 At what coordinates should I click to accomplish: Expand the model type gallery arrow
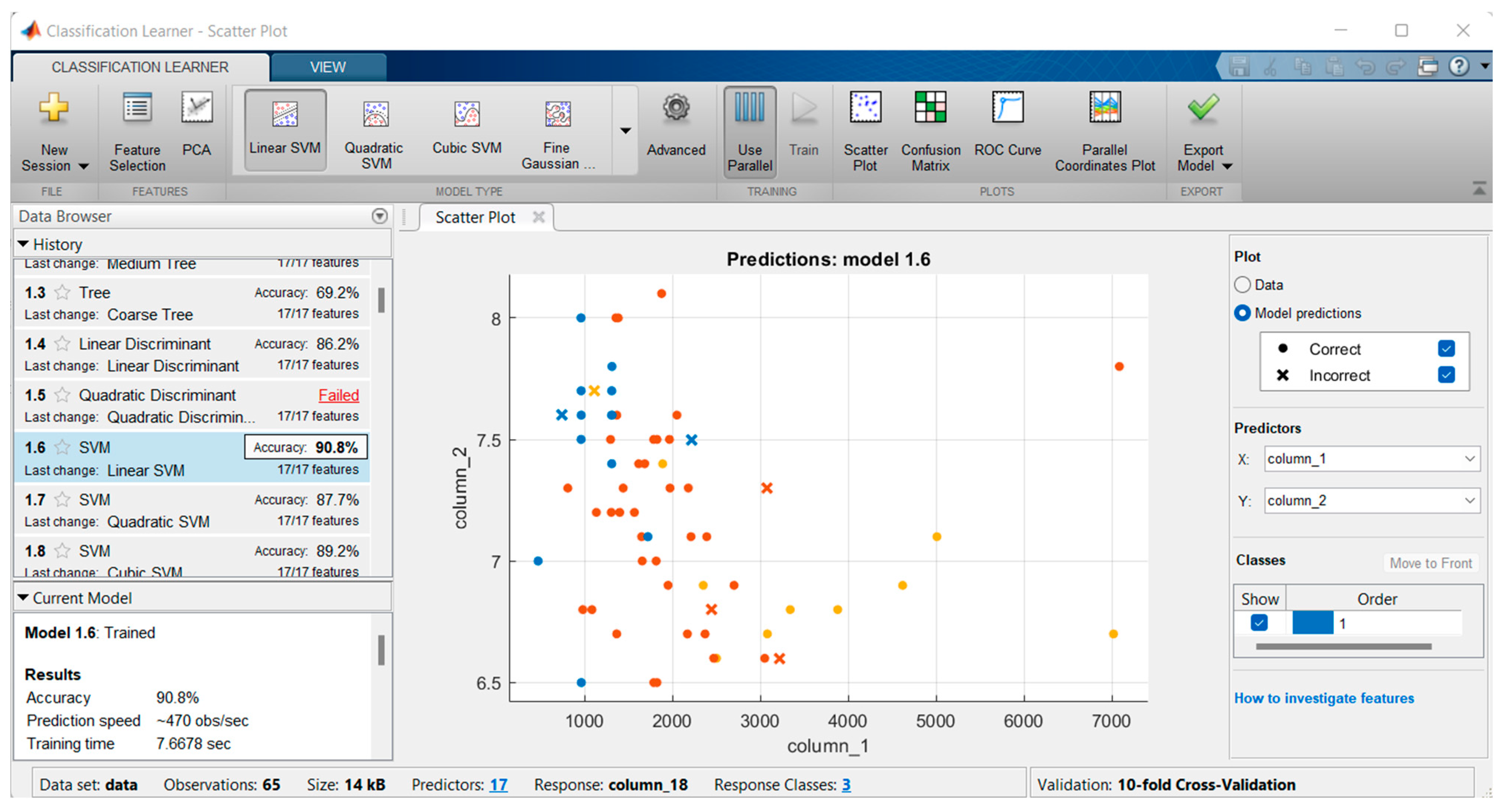pyautogui.click(x=625, y=130)
